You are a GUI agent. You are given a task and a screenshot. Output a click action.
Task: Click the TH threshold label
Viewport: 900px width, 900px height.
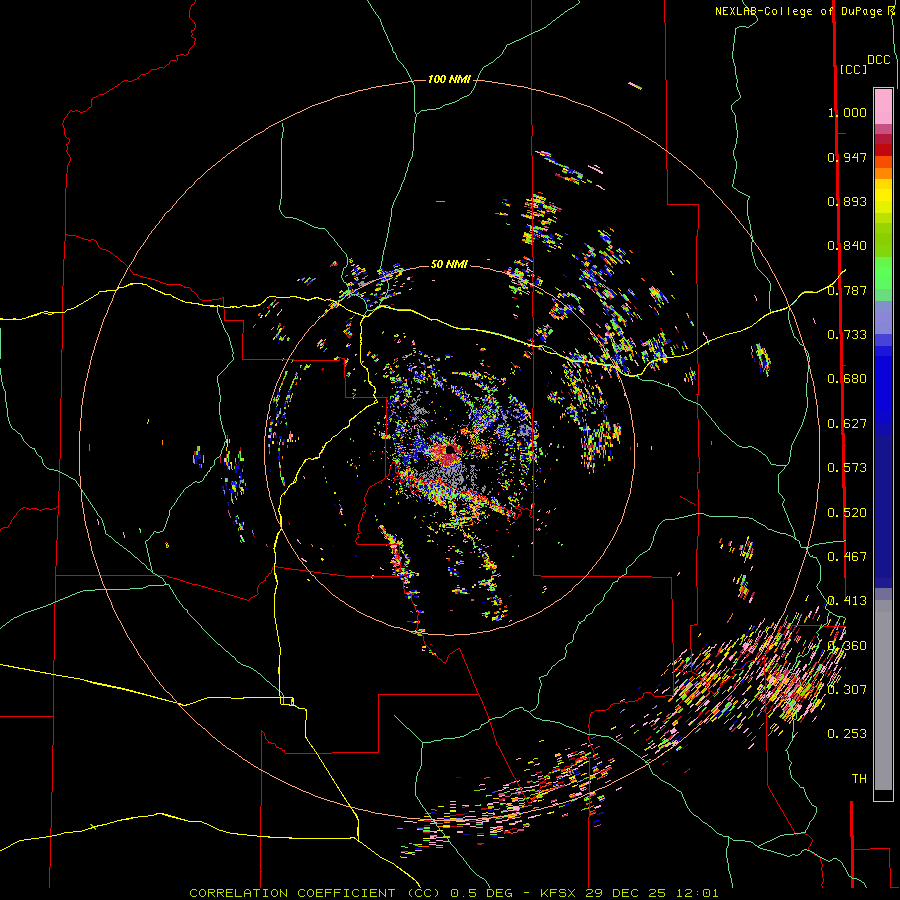(x=859, y=779)
